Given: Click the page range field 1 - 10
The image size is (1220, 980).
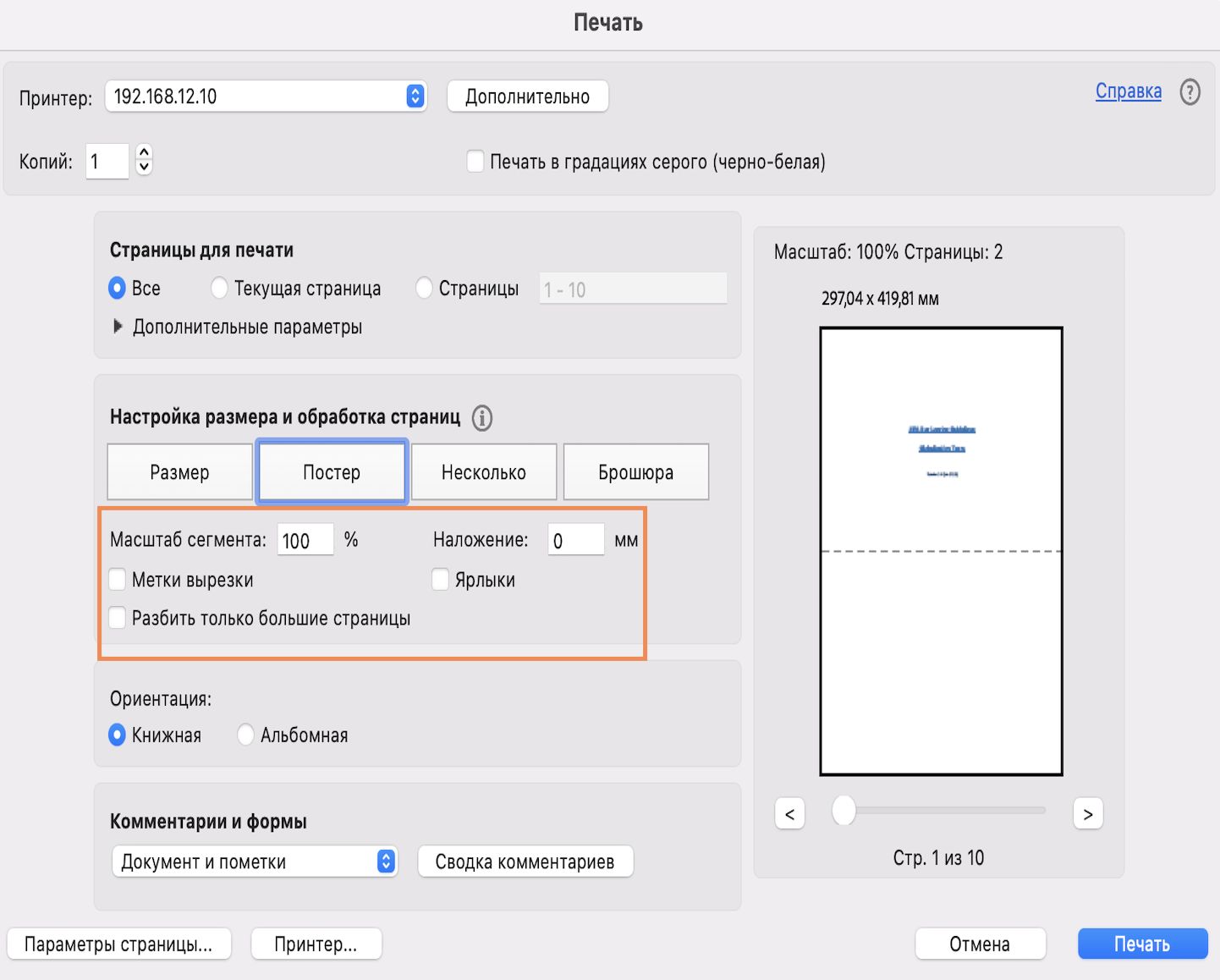Looking at the screenshot, I should pos(633,289).
